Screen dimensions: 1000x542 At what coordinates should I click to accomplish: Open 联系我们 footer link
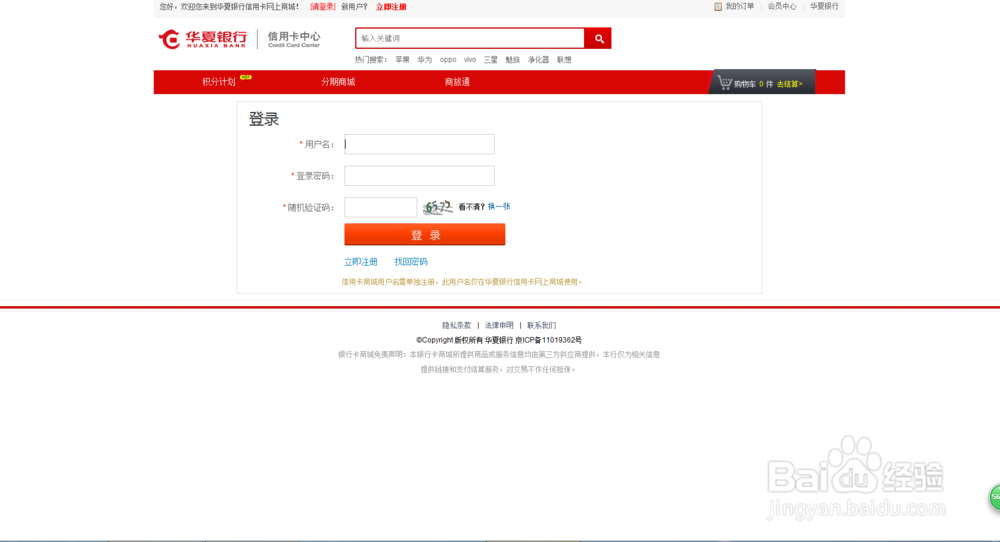coord(541,325)
